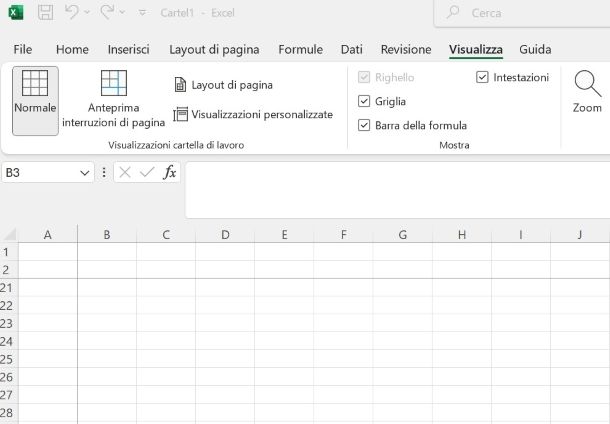
Task: Select row 2 header
Action: coord(9,270)
